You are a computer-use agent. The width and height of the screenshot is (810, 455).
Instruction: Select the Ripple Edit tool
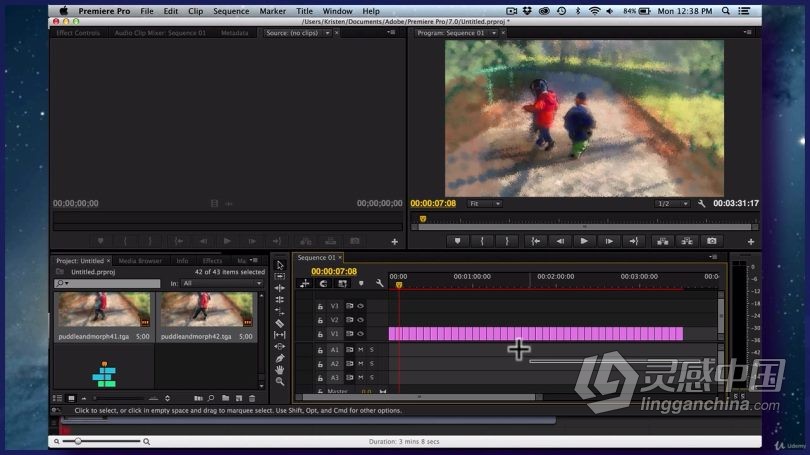pyautogui.click(x=279, y=288)
